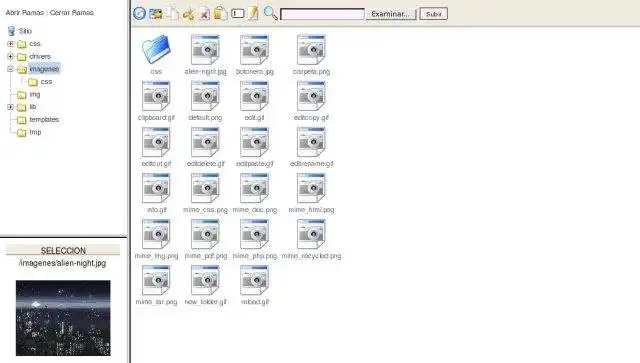Expand the css tree branch
The width and height of the screenshot is (640, 363).
11,44
